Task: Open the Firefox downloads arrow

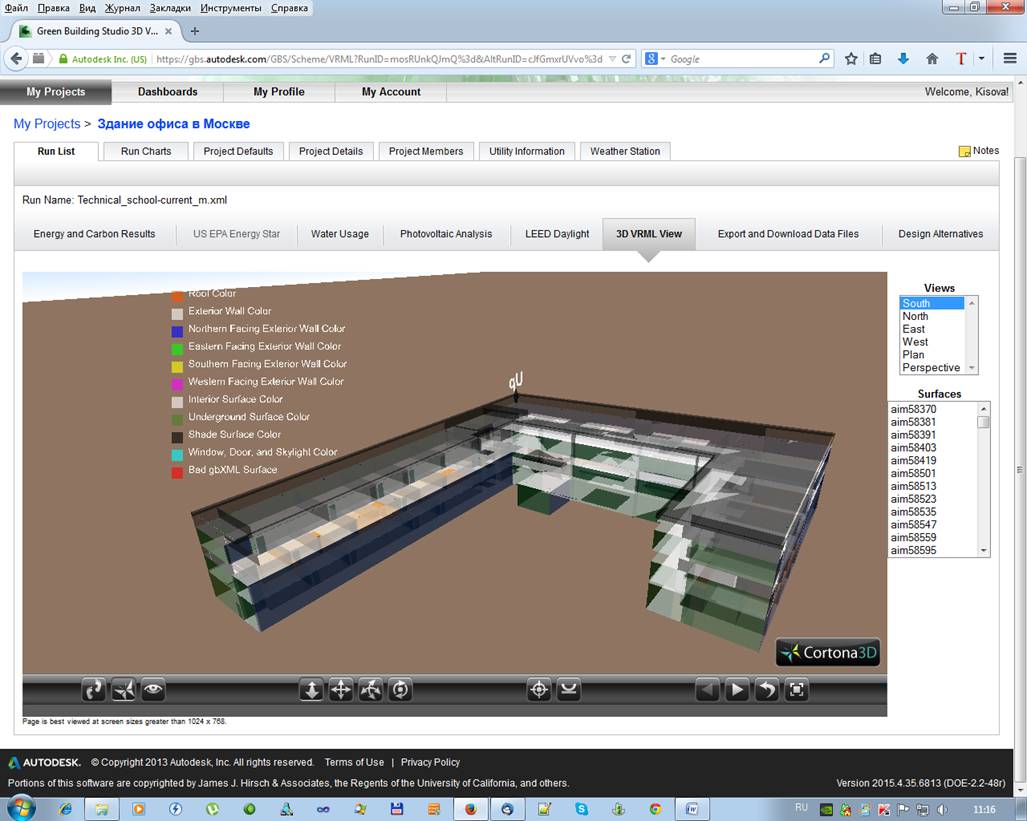Action: (903, 58)
